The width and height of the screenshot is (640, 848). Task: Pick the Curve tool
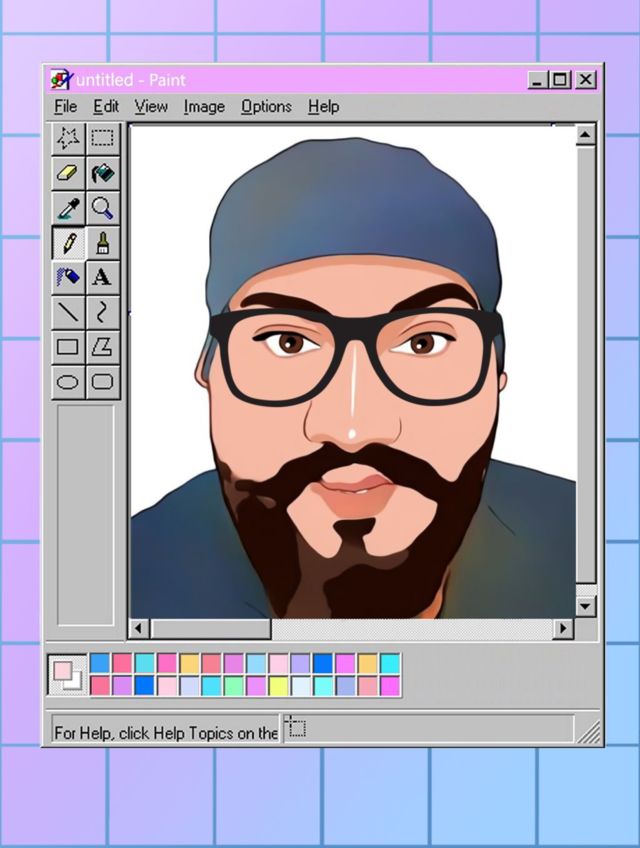coord(102,312)
